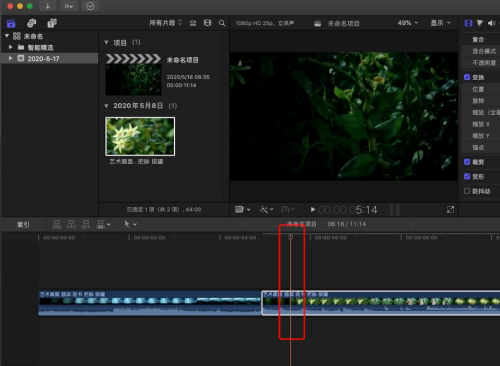
Task: Open the 49% viewer zoom dropdown
Action: 408,23
